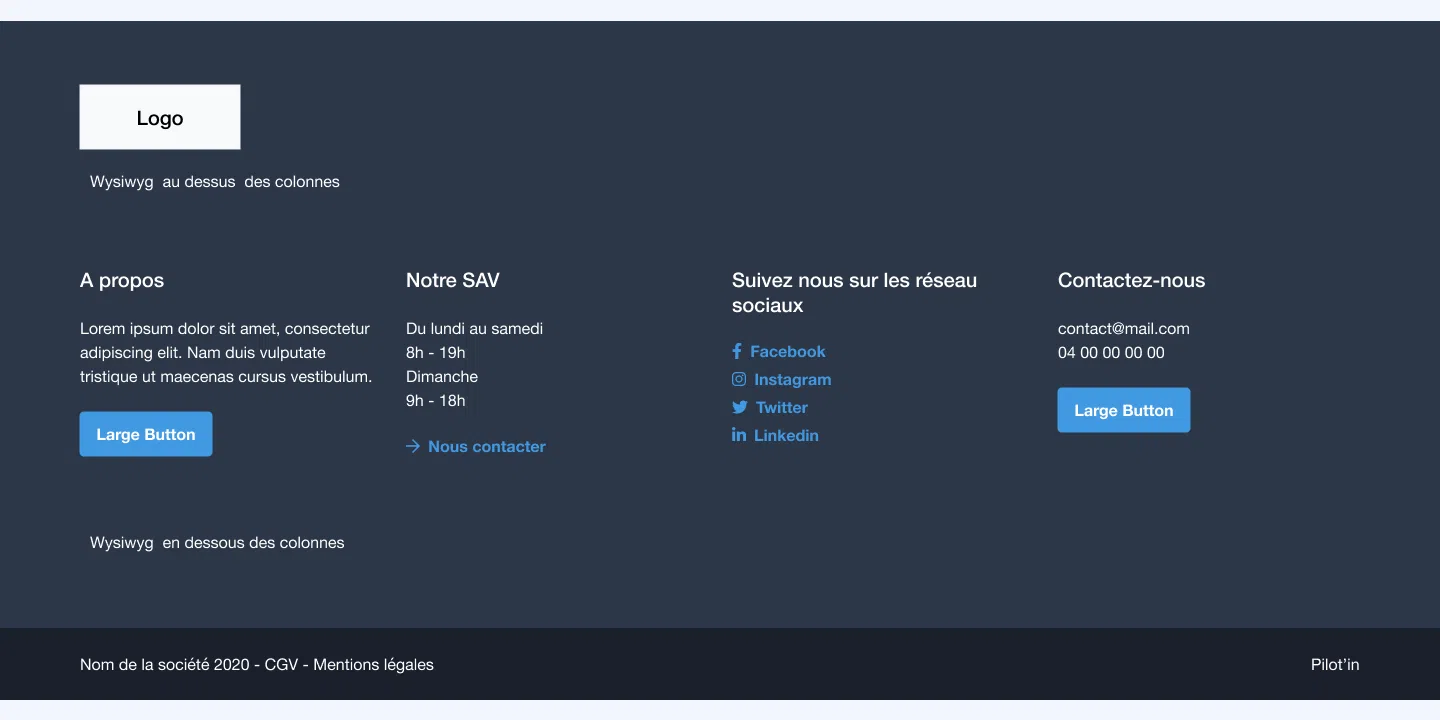The width and height of the screenshot is (1440, 720).
Task: Open the Linkedin text link
Action: click(x=786, y=436)
